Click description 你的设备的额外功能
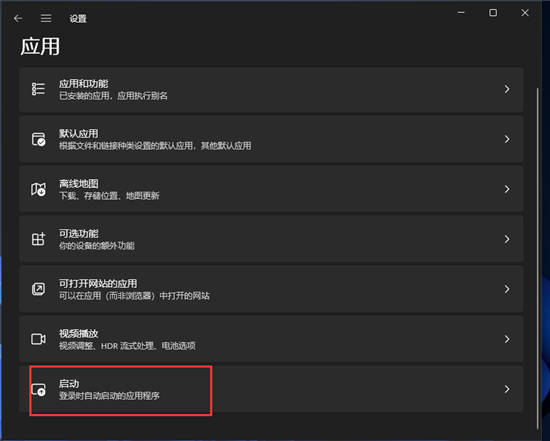550x441 pixels. click(97, 246)
